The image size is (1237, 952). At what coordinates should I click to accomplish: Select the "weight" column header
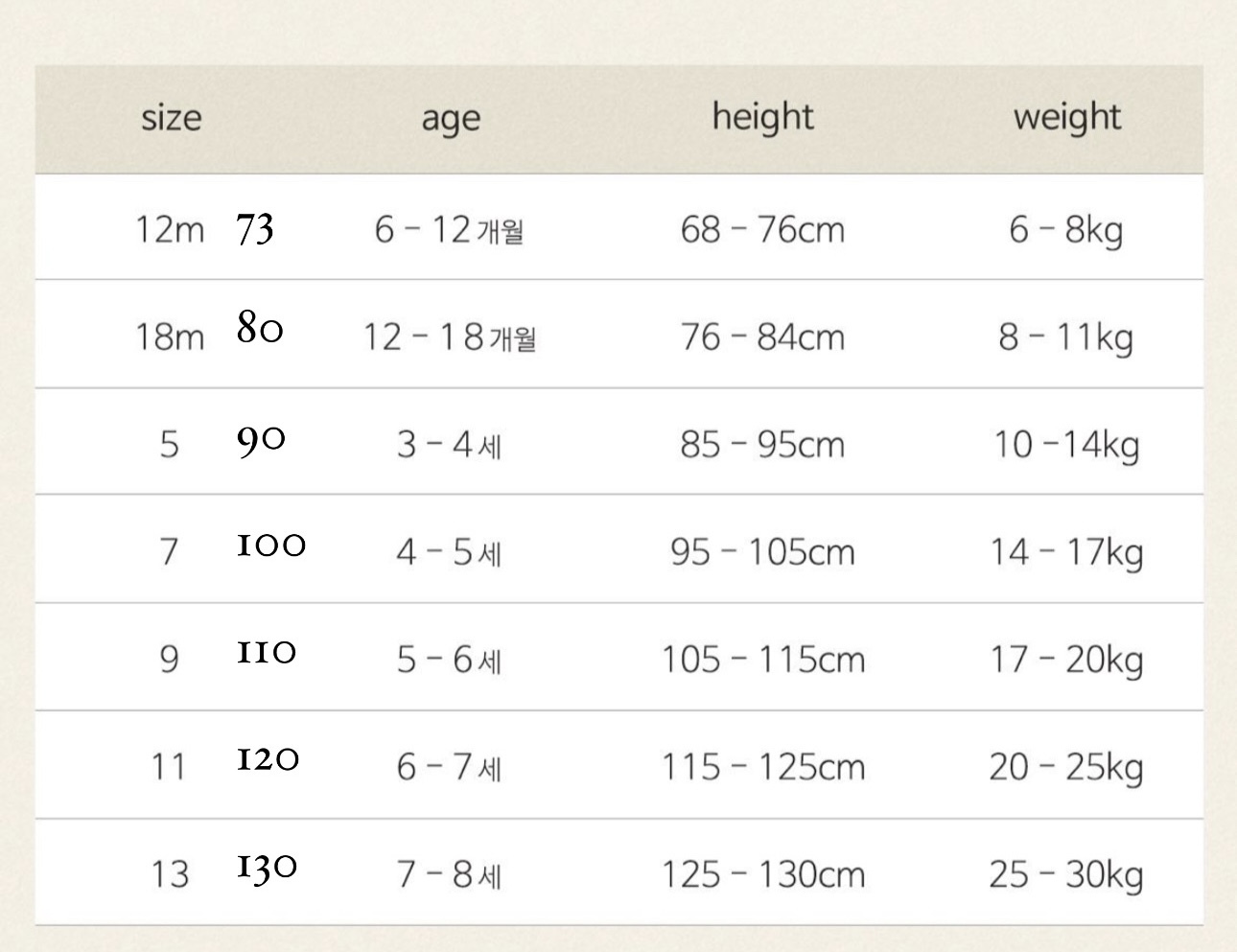point(1066,117)
